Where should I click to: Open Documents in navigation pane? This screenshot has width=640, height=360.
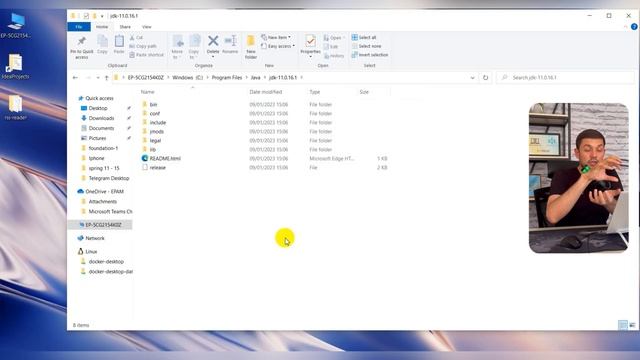(101, 128)
